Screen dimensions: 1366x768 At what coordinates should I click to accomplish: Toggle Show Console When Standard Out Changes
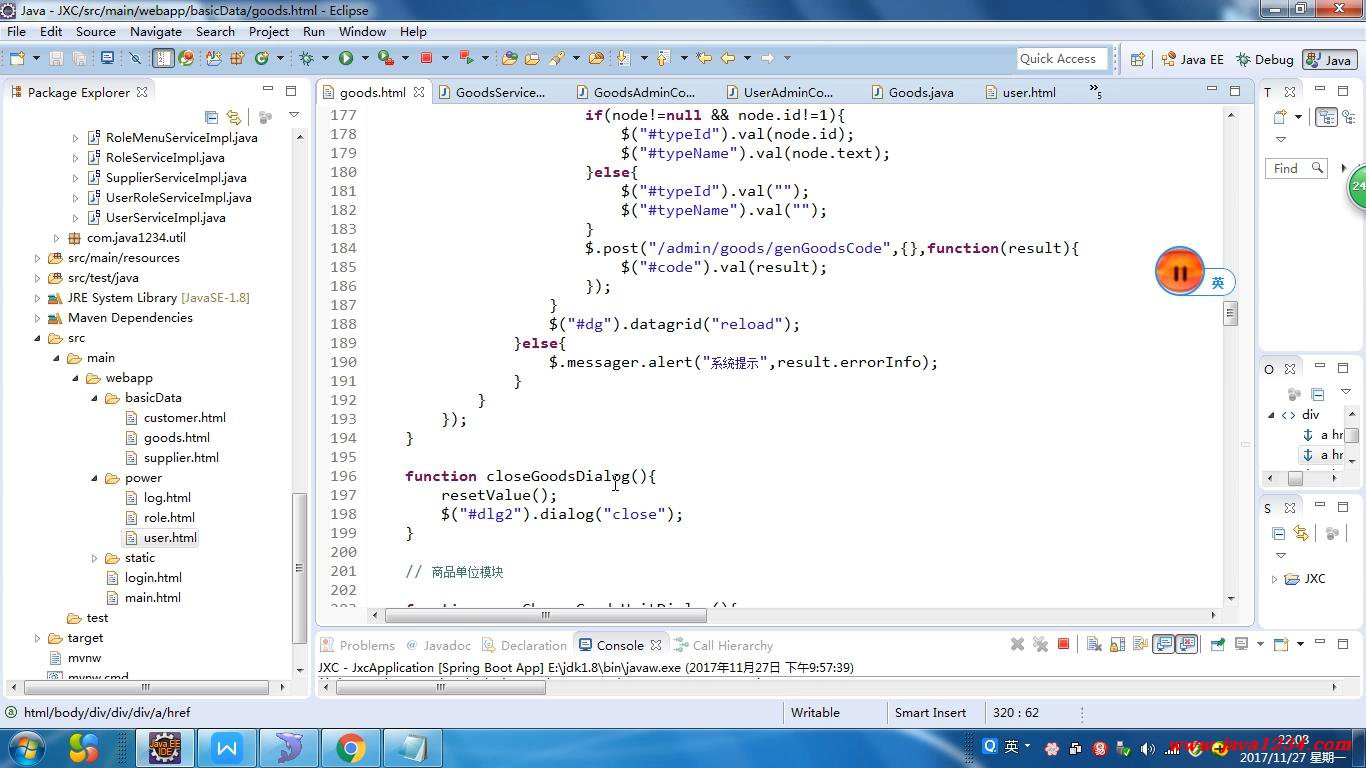tap(1163, 644)
